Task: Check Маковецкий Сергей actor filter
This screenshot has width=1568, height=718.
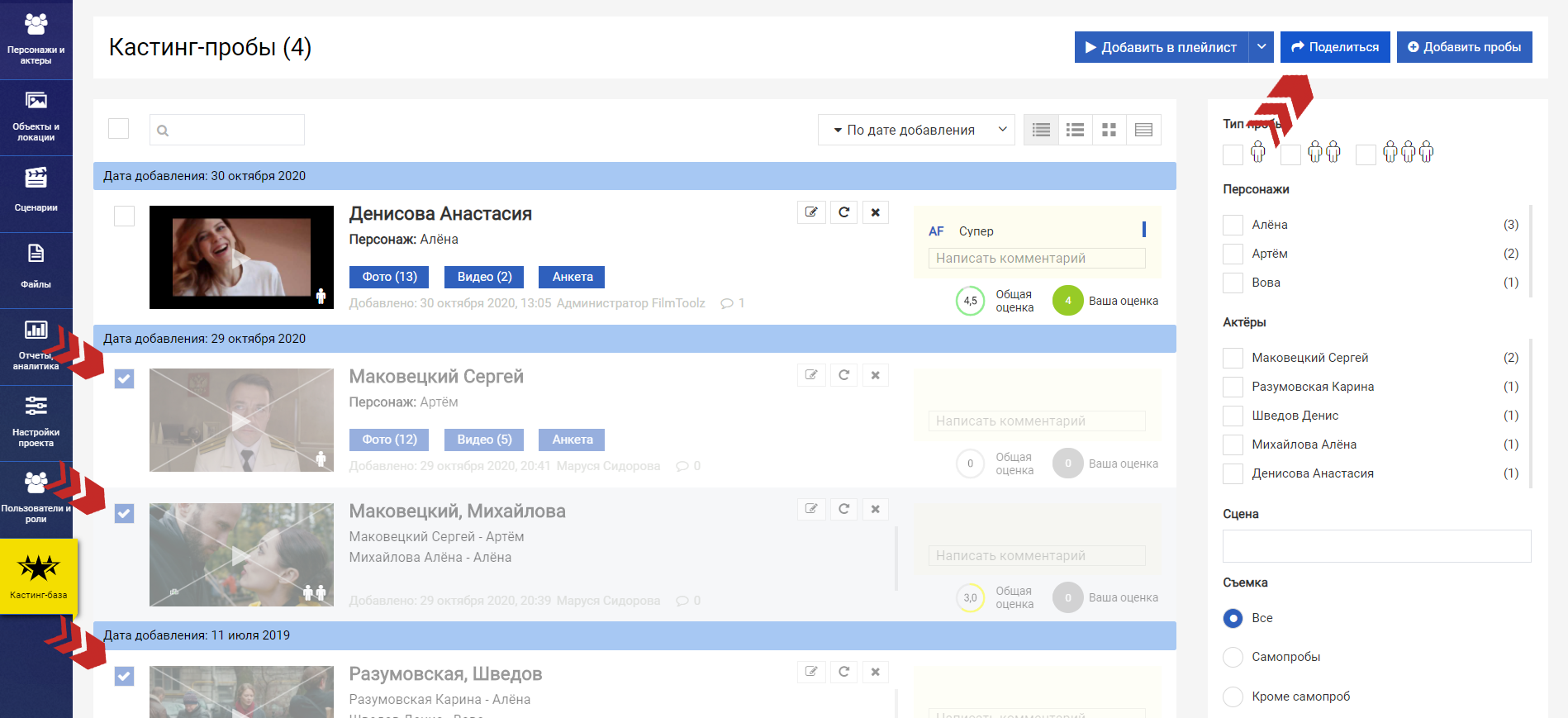Action: 1233,358
